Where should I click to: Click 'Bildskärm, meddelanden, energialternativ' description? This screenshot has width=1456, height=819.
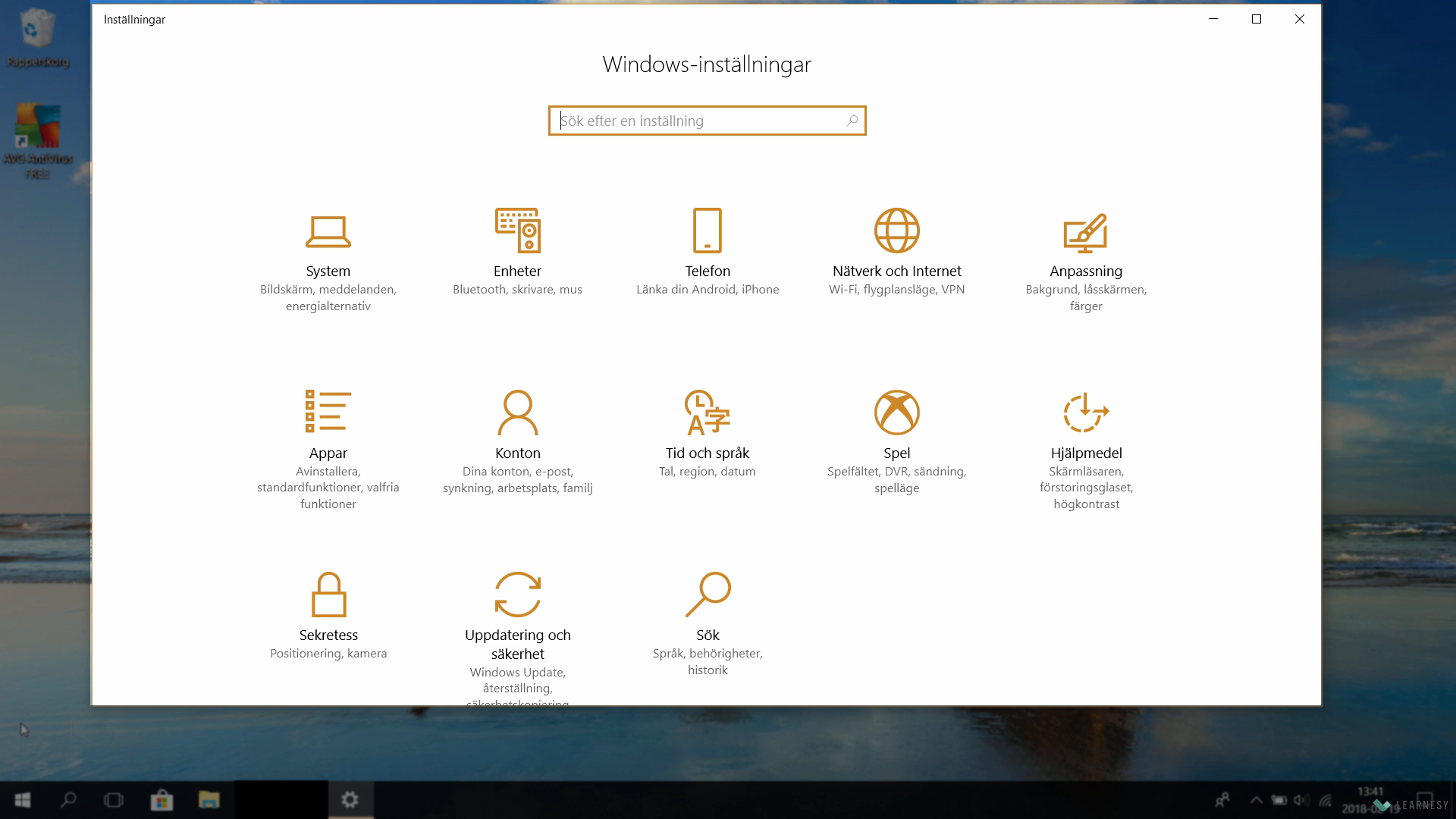pyautogui.click(x=328, y=298)
